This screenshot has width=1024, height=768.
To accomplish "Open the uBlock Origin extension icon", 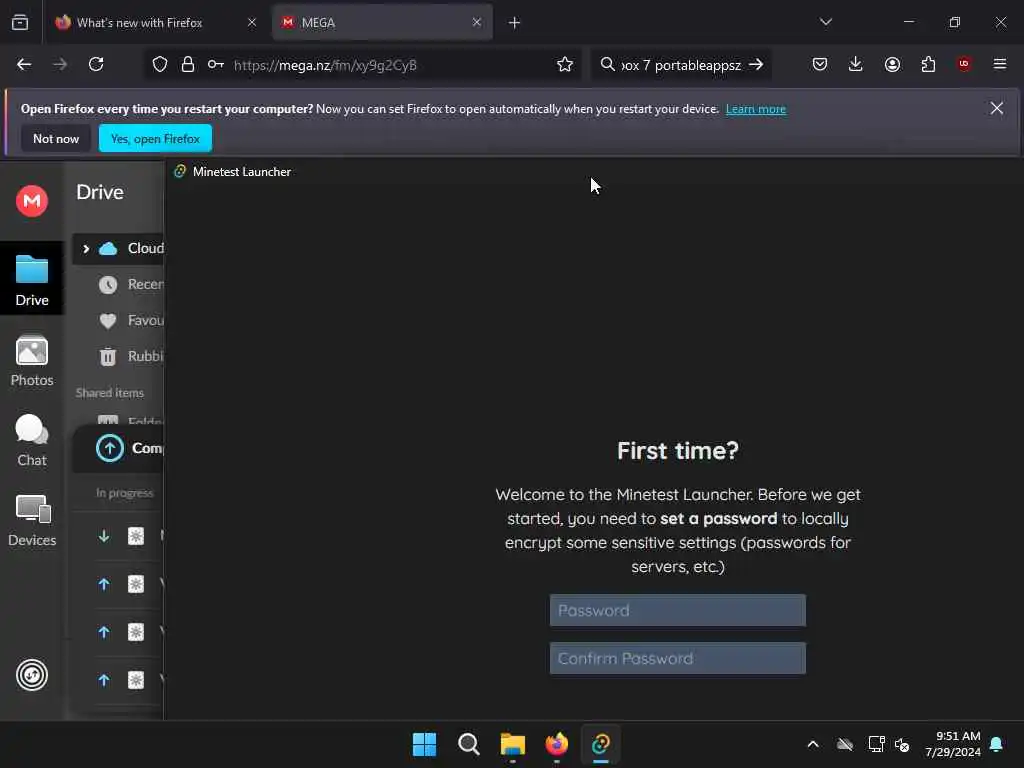I will [964, 64].
